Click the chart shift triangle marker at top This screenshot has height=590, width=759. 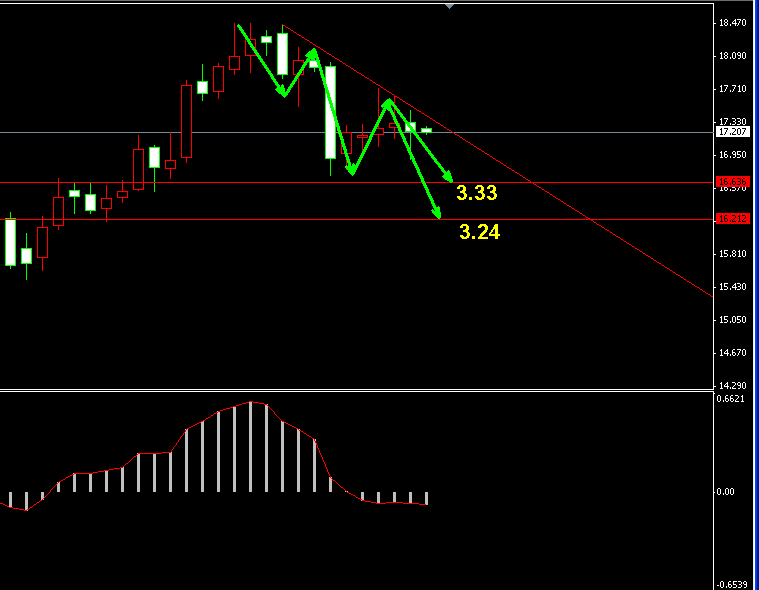coord(449,5)
